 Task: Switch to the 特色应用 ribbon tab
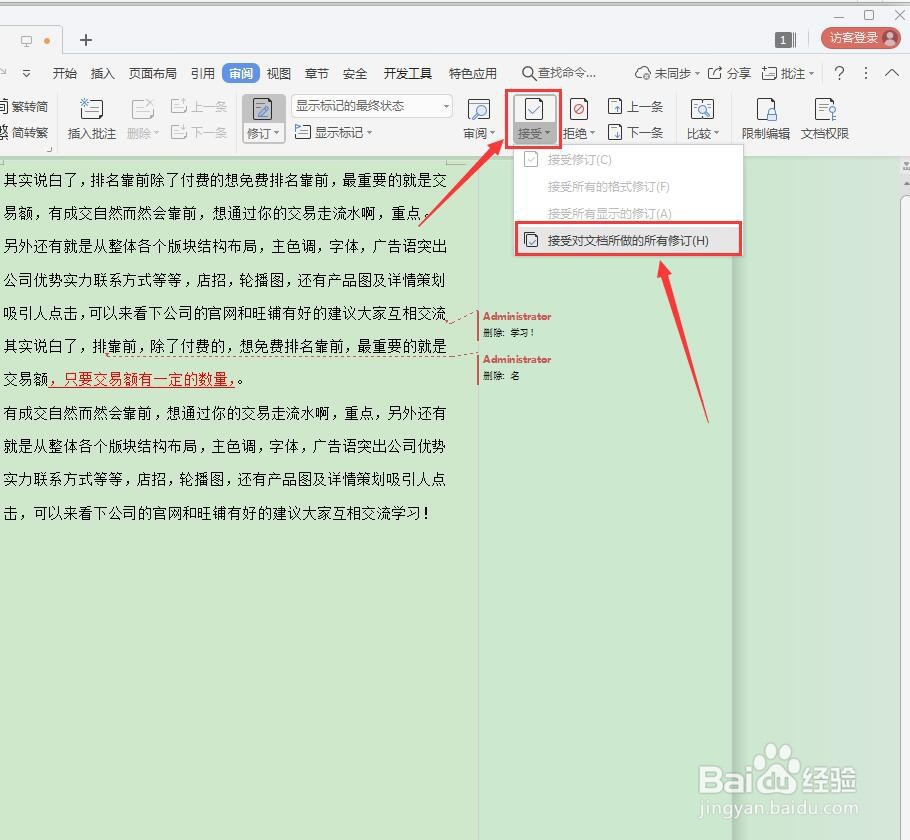point(473,72)
